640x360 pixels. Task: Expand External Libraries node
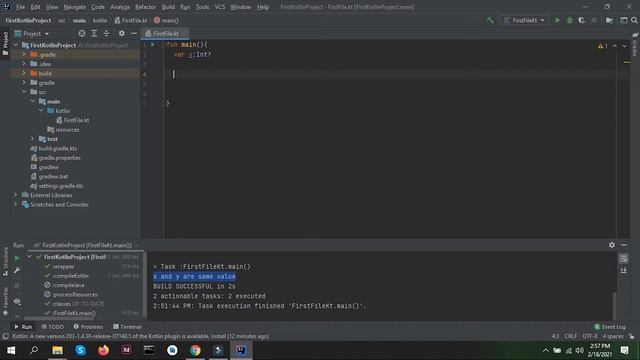pyautogui.click(x=16, y=195)
